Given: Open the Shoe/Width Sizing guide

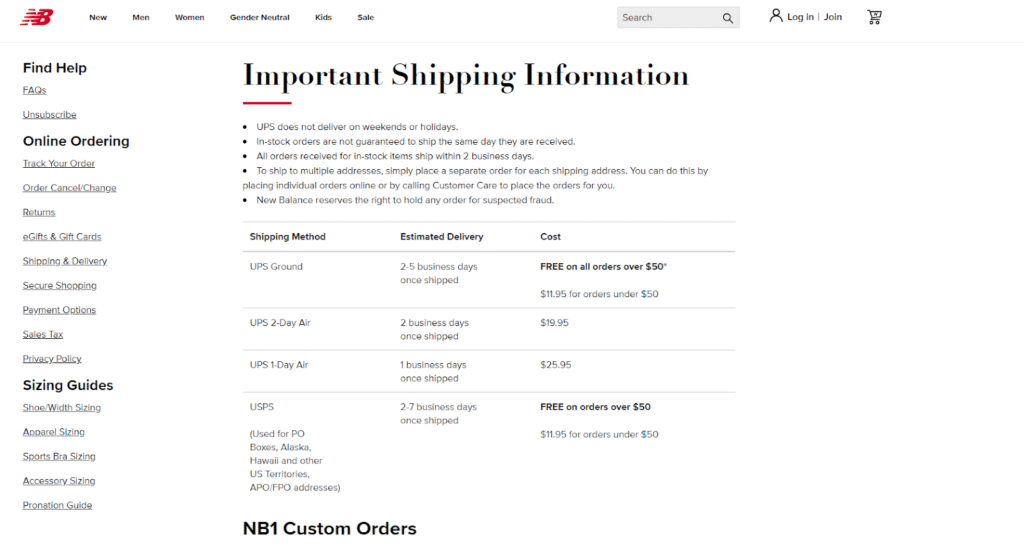Looking at the screenshot, I should (x=62, y=407).
